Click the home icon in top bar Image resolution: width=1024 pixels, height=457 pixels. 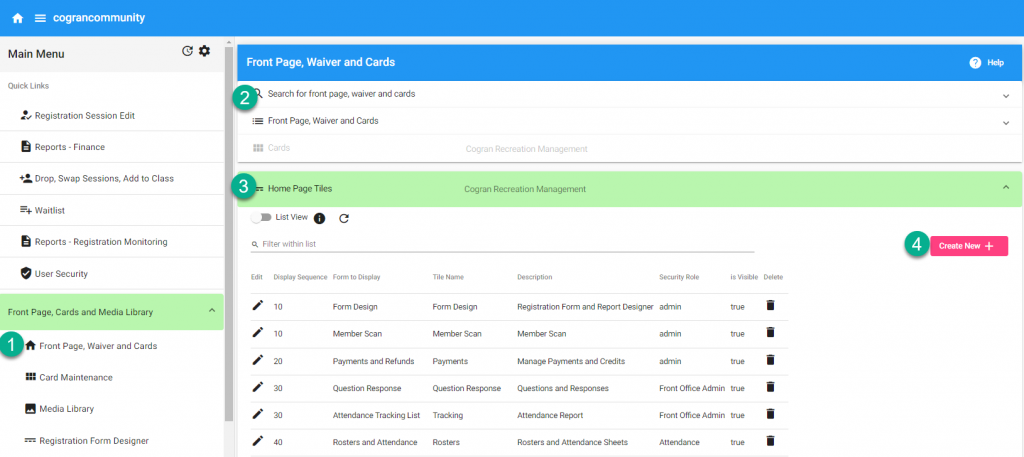[x=17, y=18]
